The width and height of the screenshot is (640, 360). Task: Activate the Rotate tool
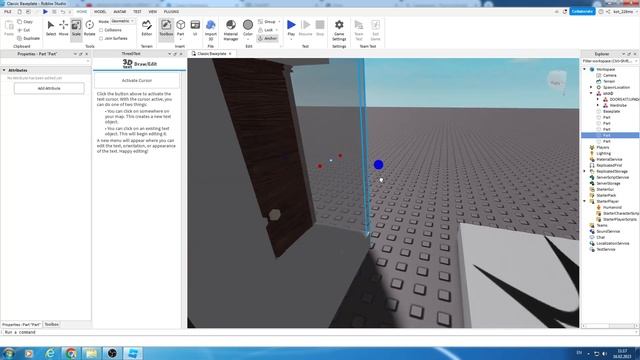(x=89, y=29)
